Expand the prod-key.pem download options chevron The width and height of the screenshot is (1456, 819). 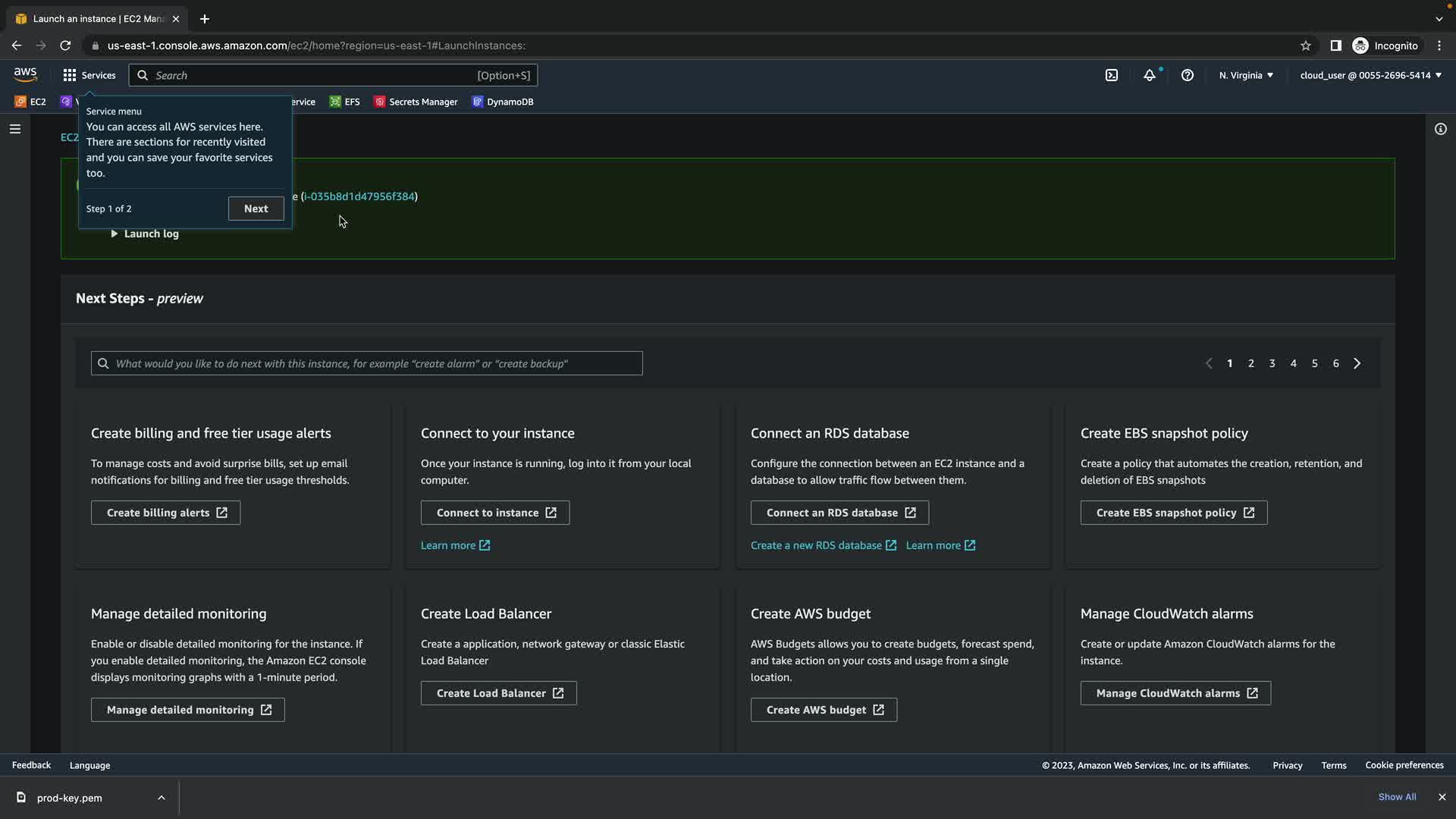click(x=161, y=798)
